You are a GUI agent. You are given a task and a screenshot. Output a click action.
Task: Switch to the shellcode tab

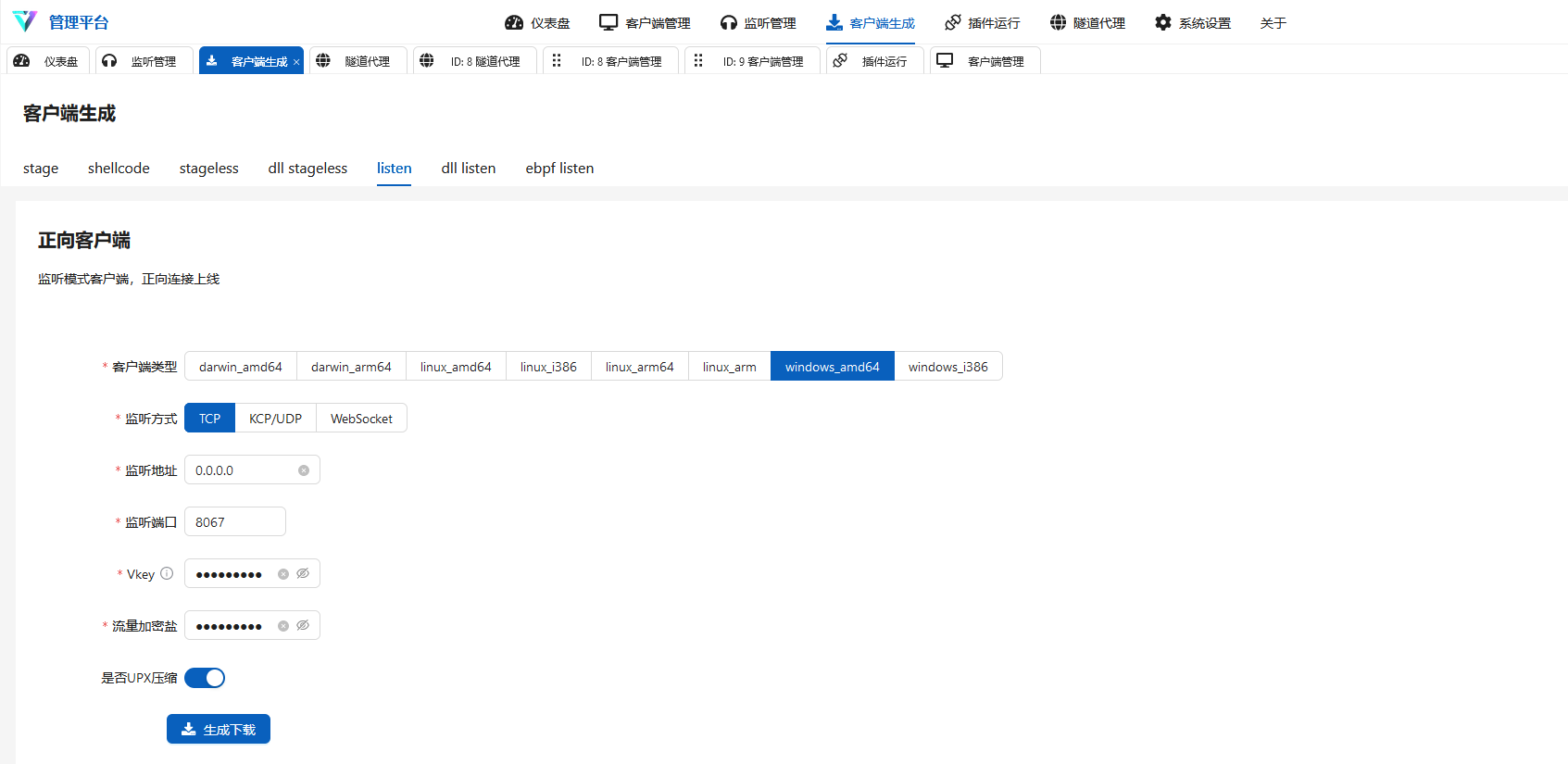pyautogui.click(x=119, y=168)
